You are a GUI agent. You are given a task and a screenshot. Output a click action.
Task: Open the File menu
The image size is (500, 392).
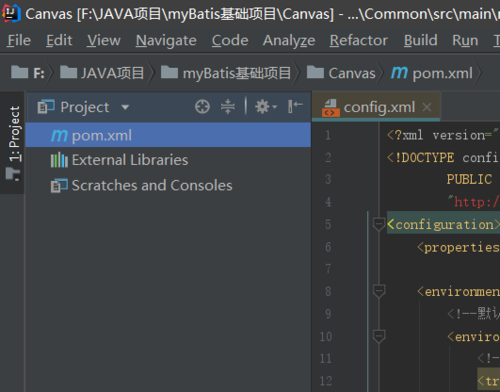(19, 41)
